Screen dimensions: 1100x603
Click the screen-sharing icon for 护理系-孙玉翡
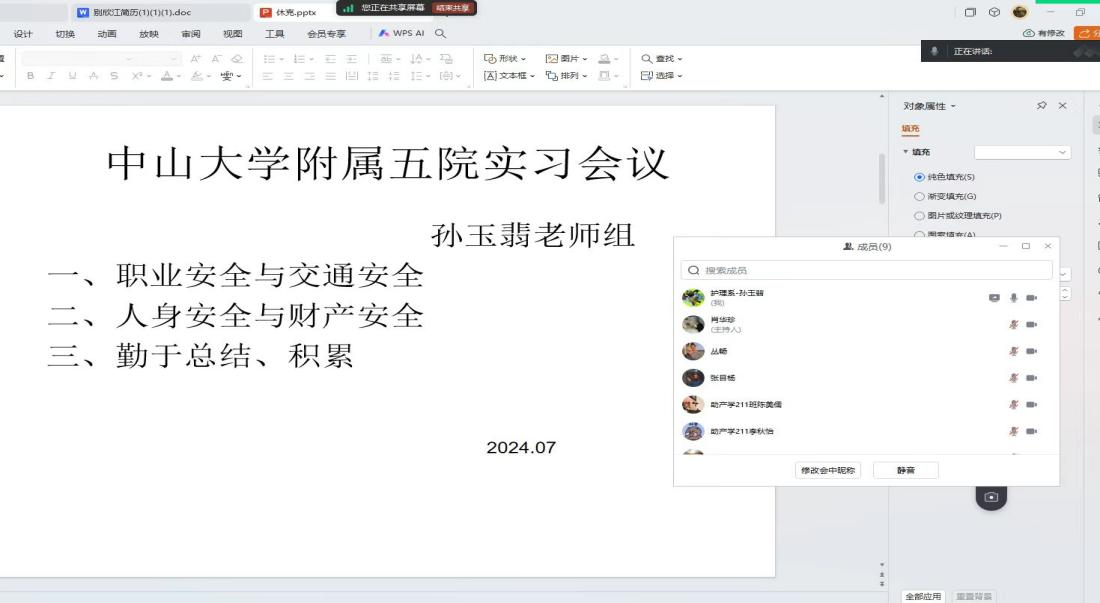pyautogui.click(x=994, y=298)
